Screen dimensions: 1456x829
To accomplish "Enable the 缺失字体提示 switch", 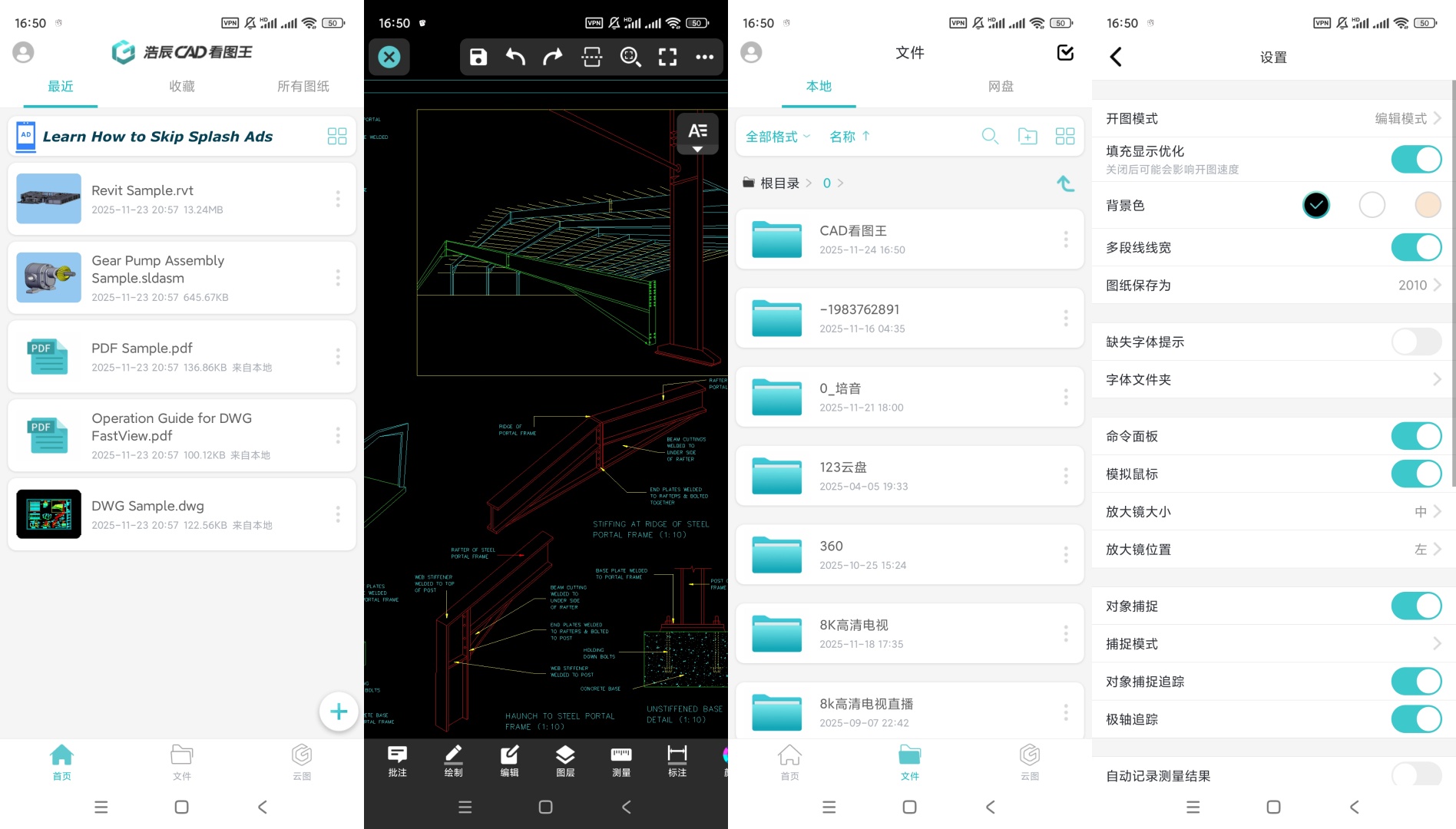I will [x=1415, y=342].
